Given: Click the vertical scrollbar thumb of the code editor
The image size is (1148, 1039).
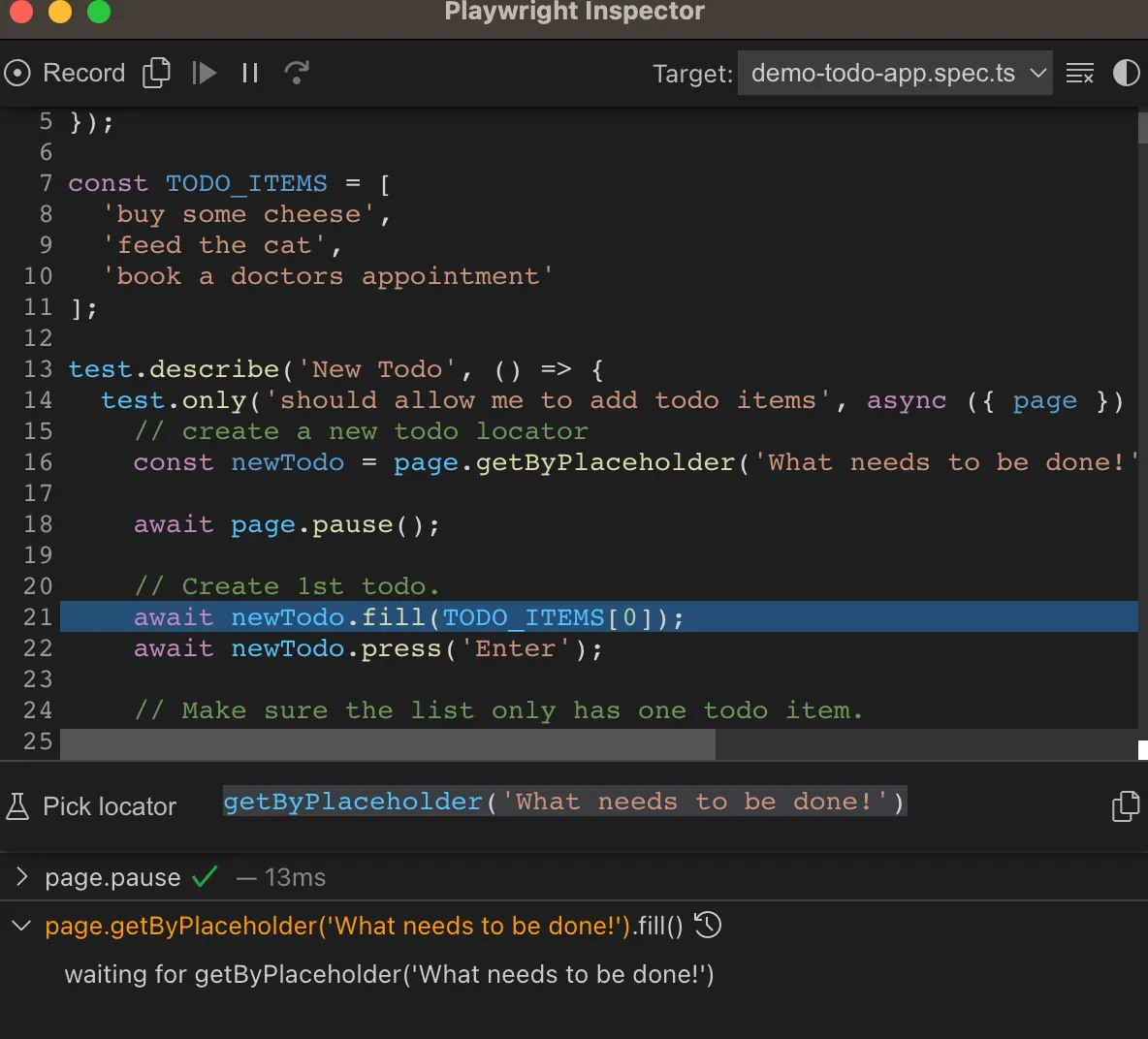Looking at the screenshot, I should pos(1142,127).
